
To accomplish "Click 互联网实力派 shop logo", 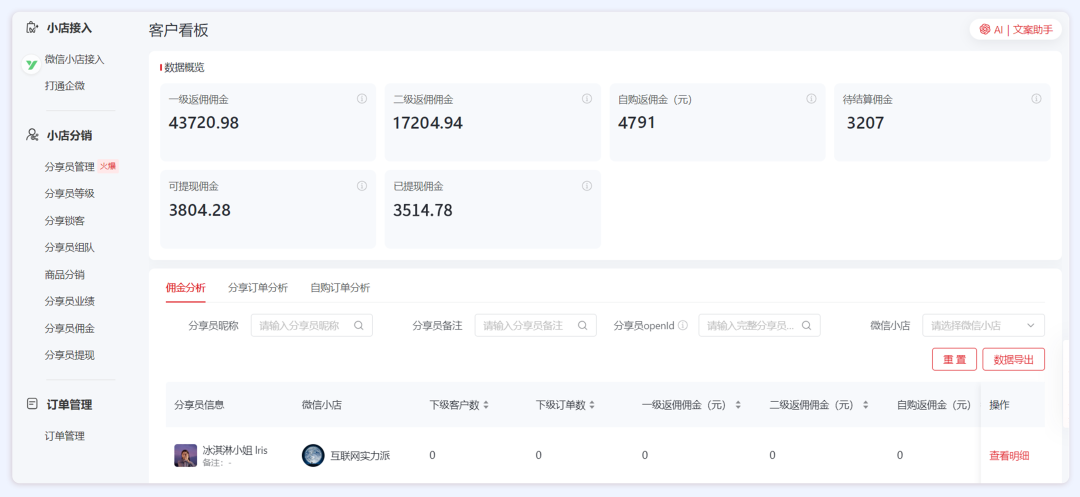I will (313, 456).
